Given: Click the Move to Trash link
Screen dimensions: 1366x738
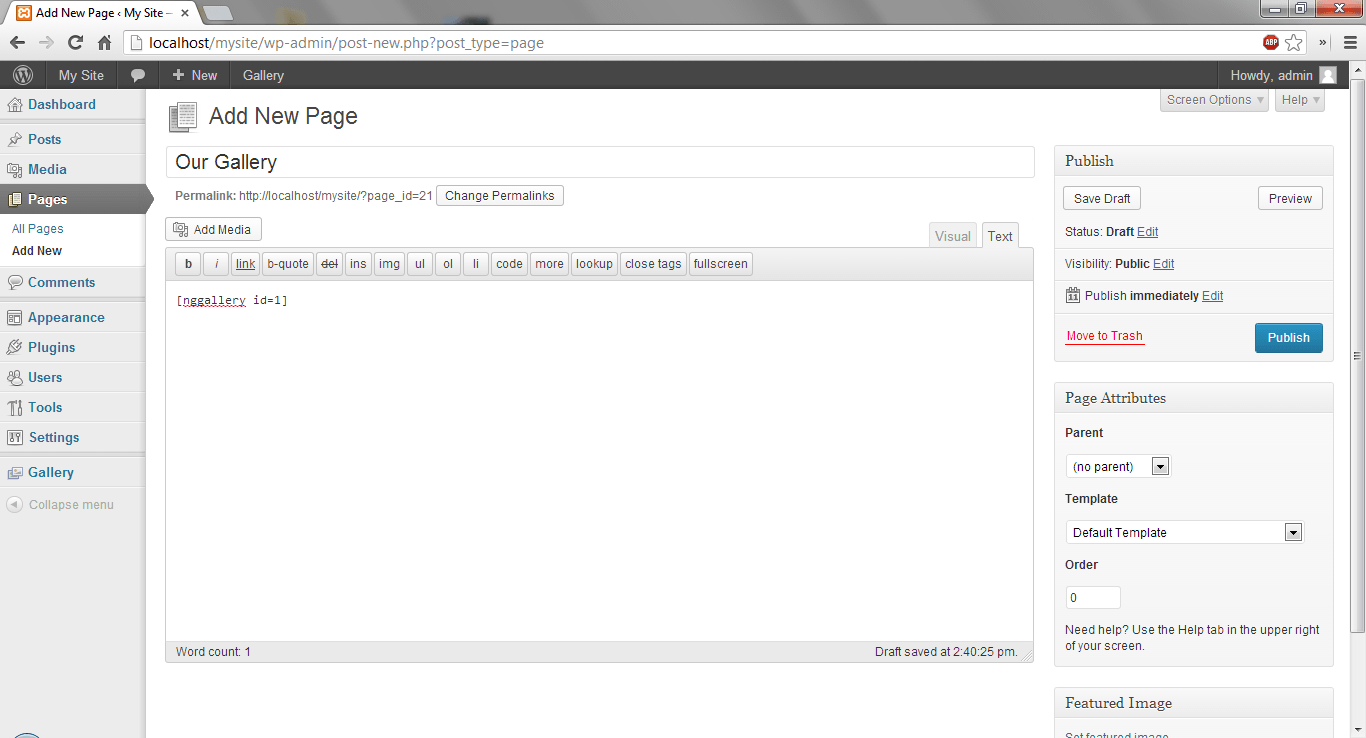Looking at the screenshot, I should tap(1104, 336).
